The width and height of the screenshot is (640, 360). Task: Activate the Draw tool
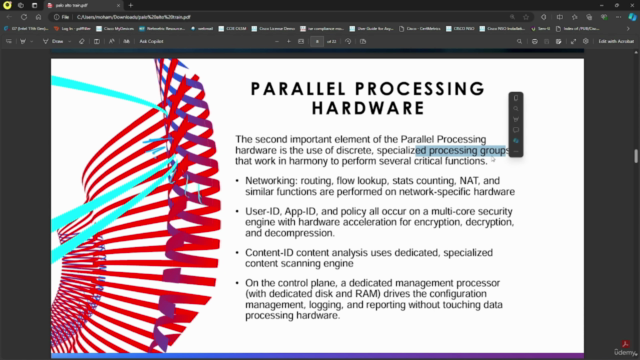pos(53,41)
